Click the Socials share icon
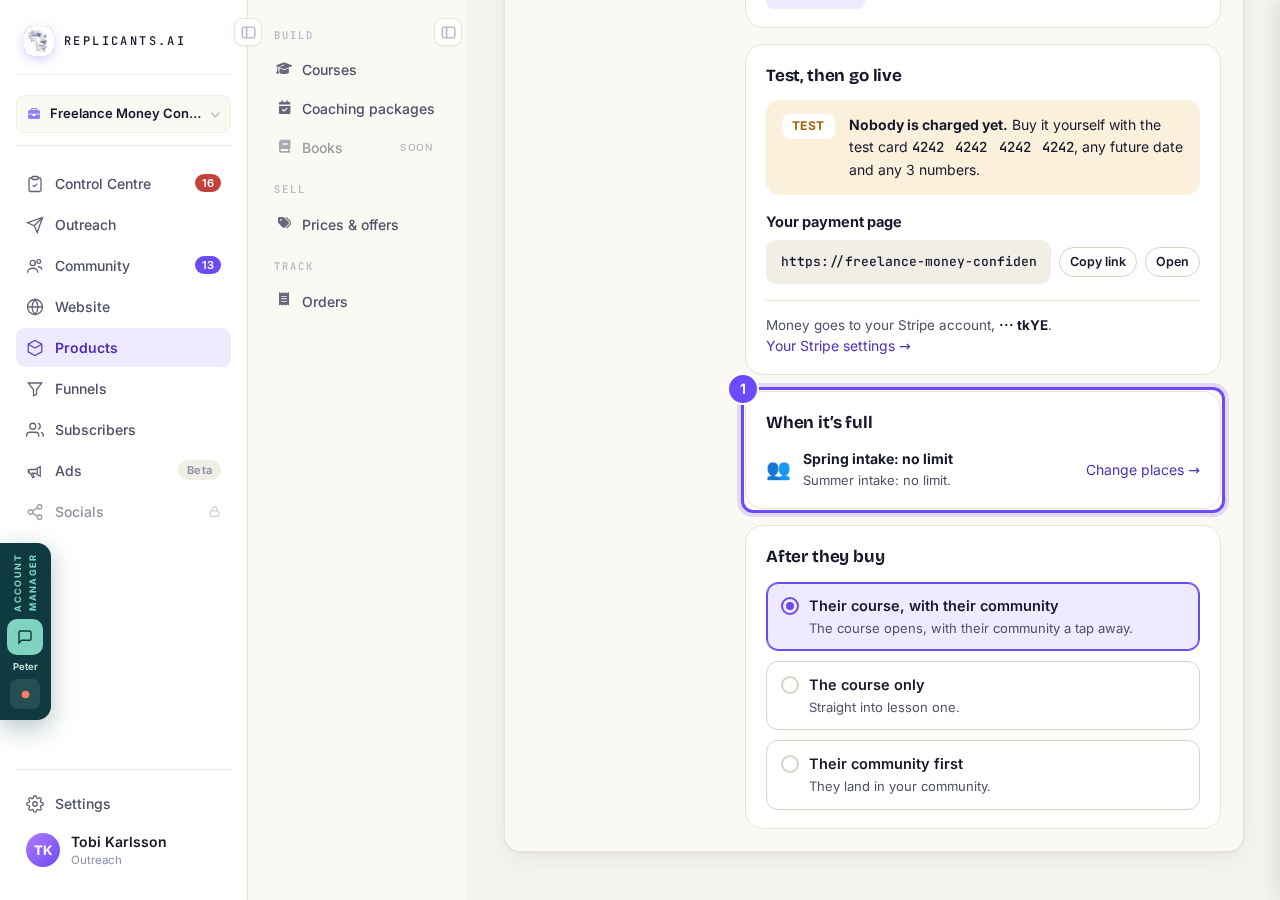The width and height of the screenshot is (1280, 900). [x=35, y=512]
